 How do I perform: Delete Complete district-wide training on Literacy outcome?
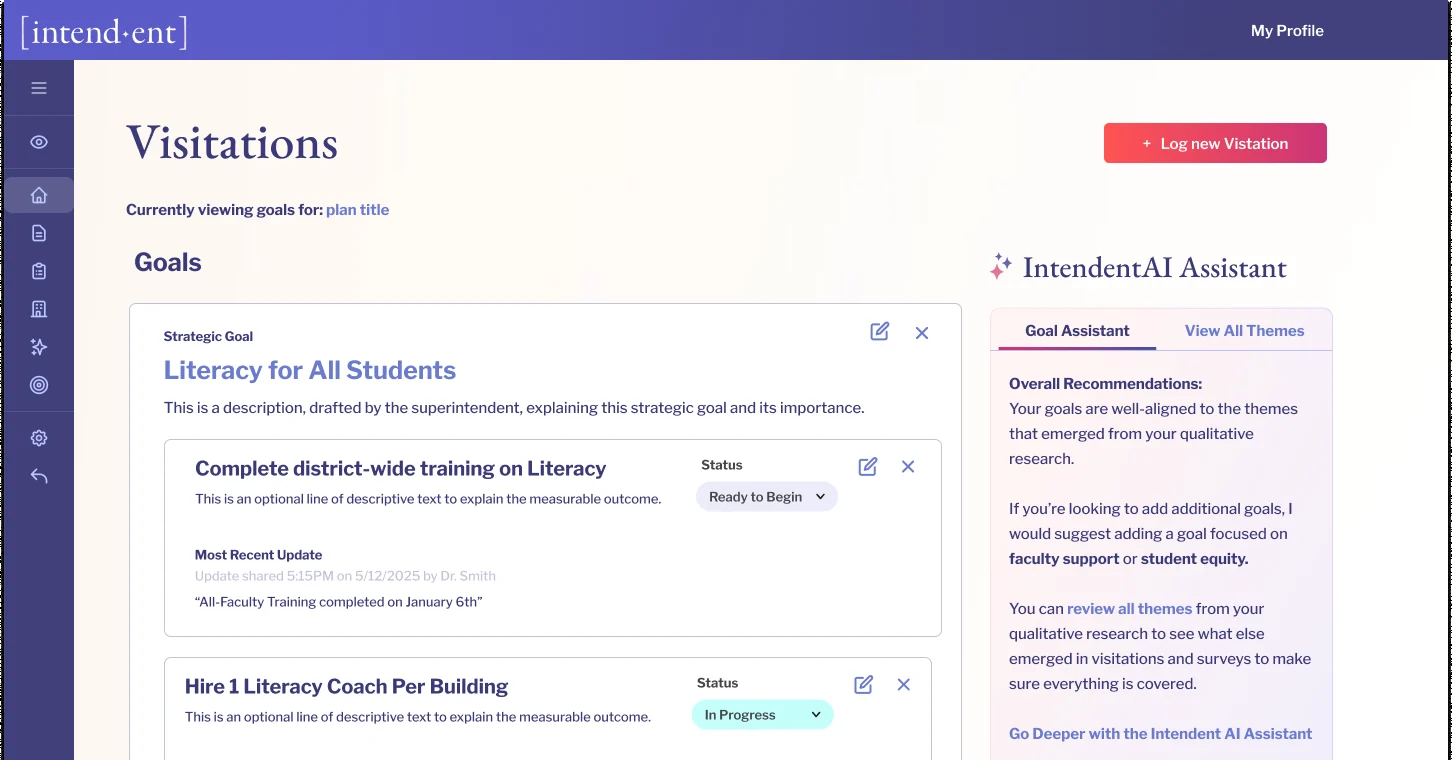[908, 466]
